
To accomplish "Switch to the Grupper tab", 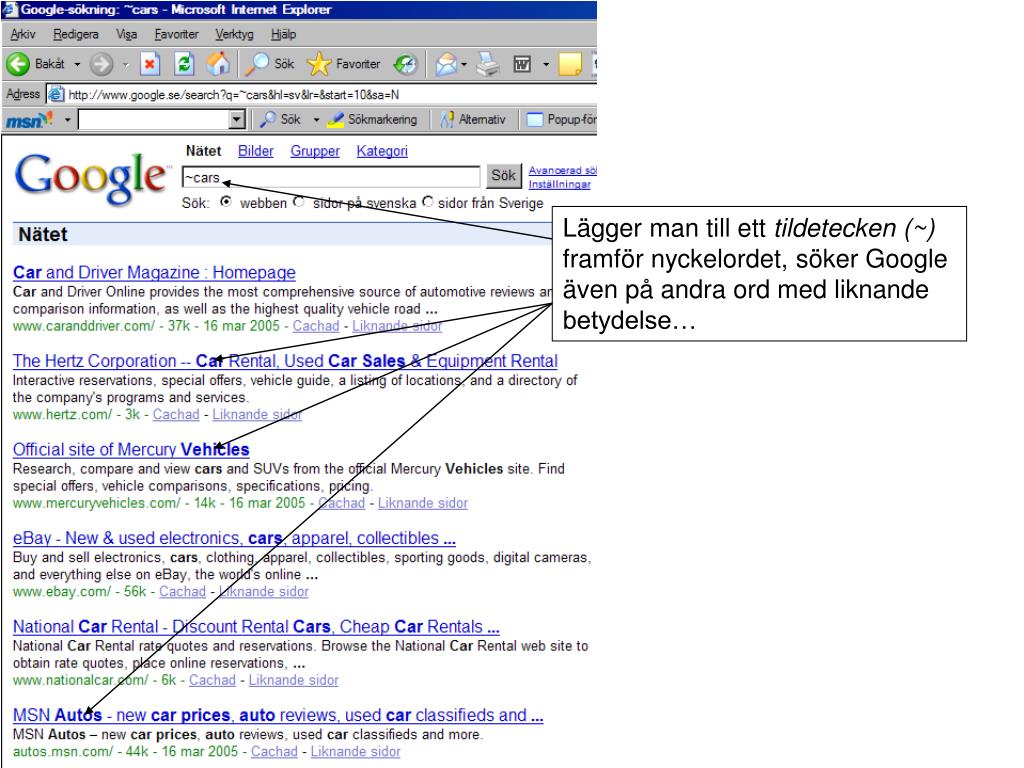I will click(x=315, y=151).
